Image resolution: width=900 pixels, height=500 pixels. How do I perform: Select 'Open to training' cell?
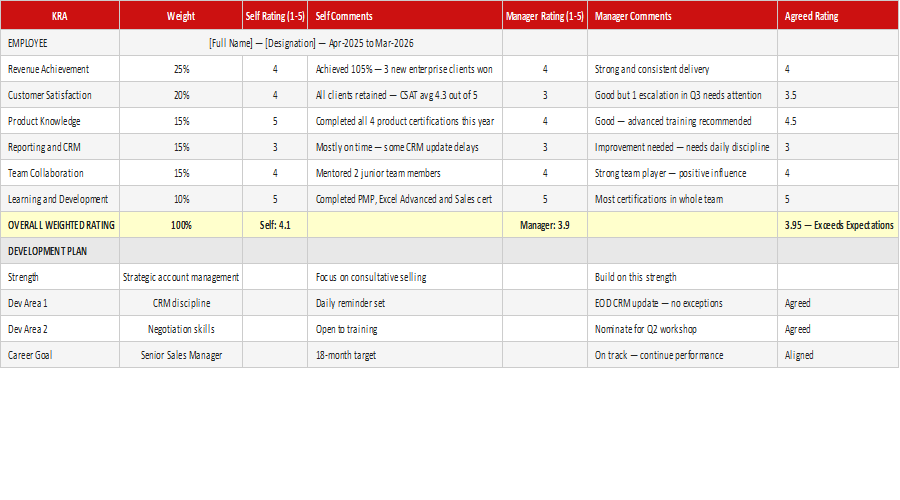(x=405, y=329)
